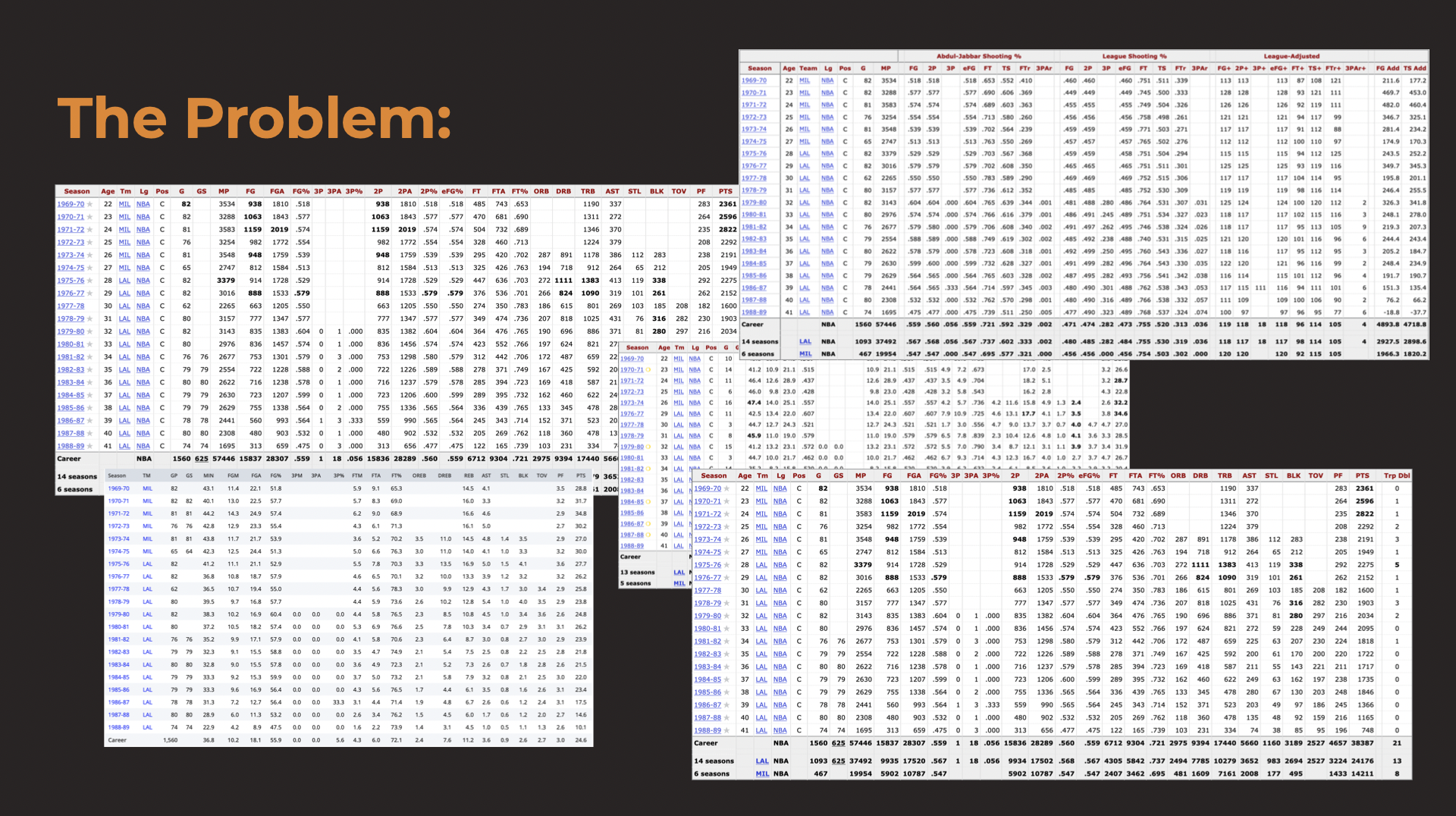Screen dimensions: 1456x816
Task: Follow the MIL link in Trp Dbl table's 6 seasons row
Action: click(x=762, y=774)
